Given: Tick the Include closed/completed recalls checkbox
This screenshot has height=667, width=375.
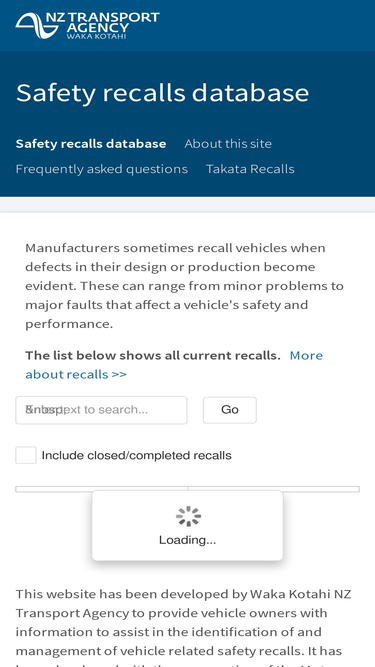Looking at the screenshot, I should pyautogui.click(x=26, y=455).
